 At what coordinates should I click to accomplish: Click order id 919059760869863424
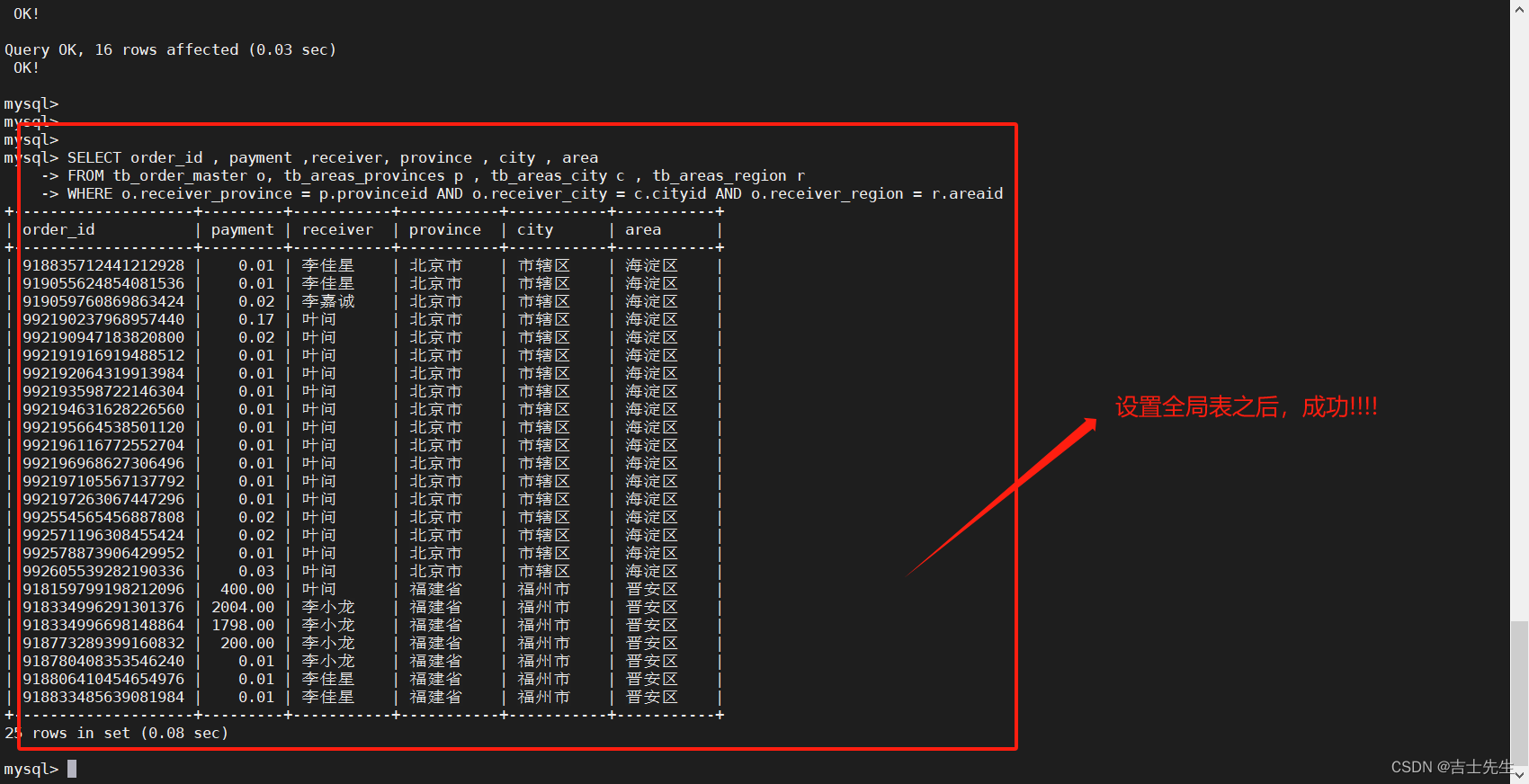click(103, 301)
